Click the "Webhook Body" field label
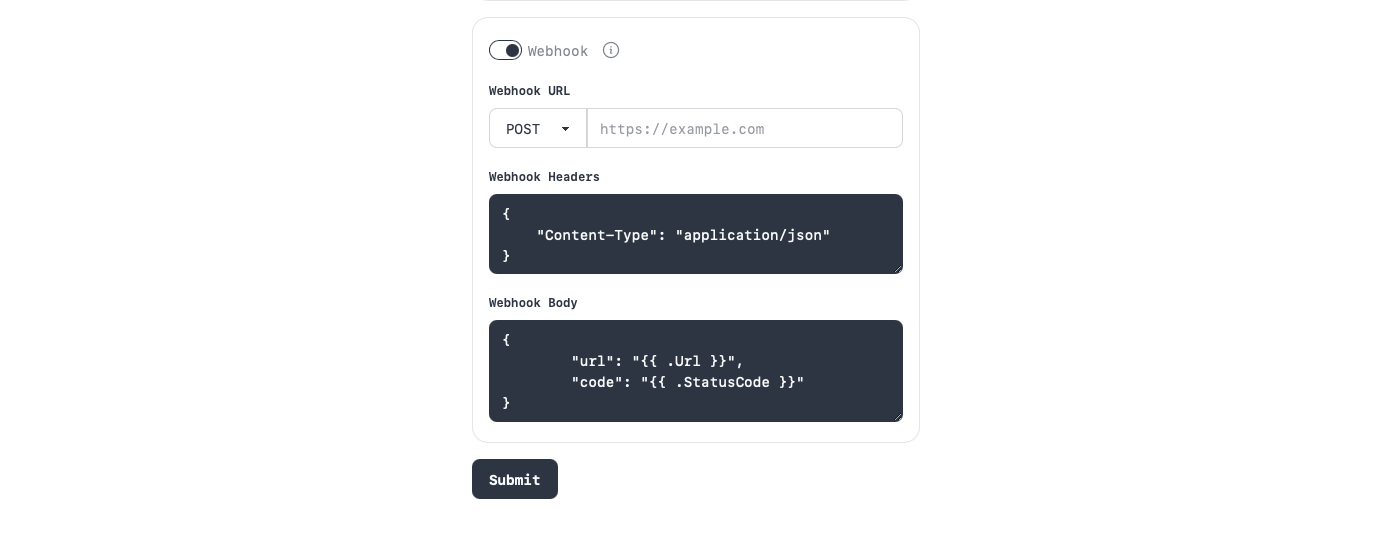 (x=533, y=303)
